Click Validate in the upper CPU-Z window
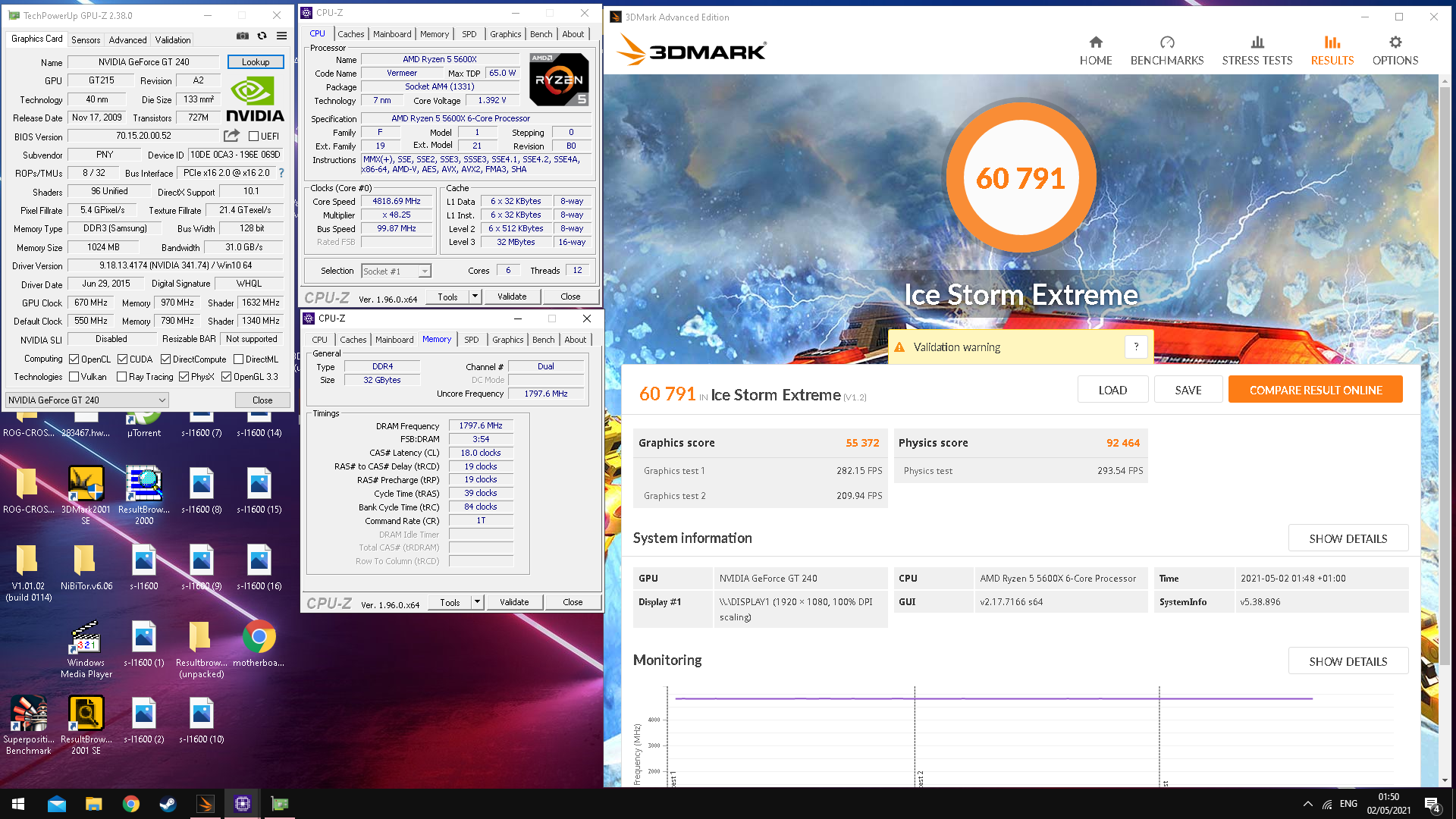Screen dimensions: 1456x819 click(x=512, y=297)
